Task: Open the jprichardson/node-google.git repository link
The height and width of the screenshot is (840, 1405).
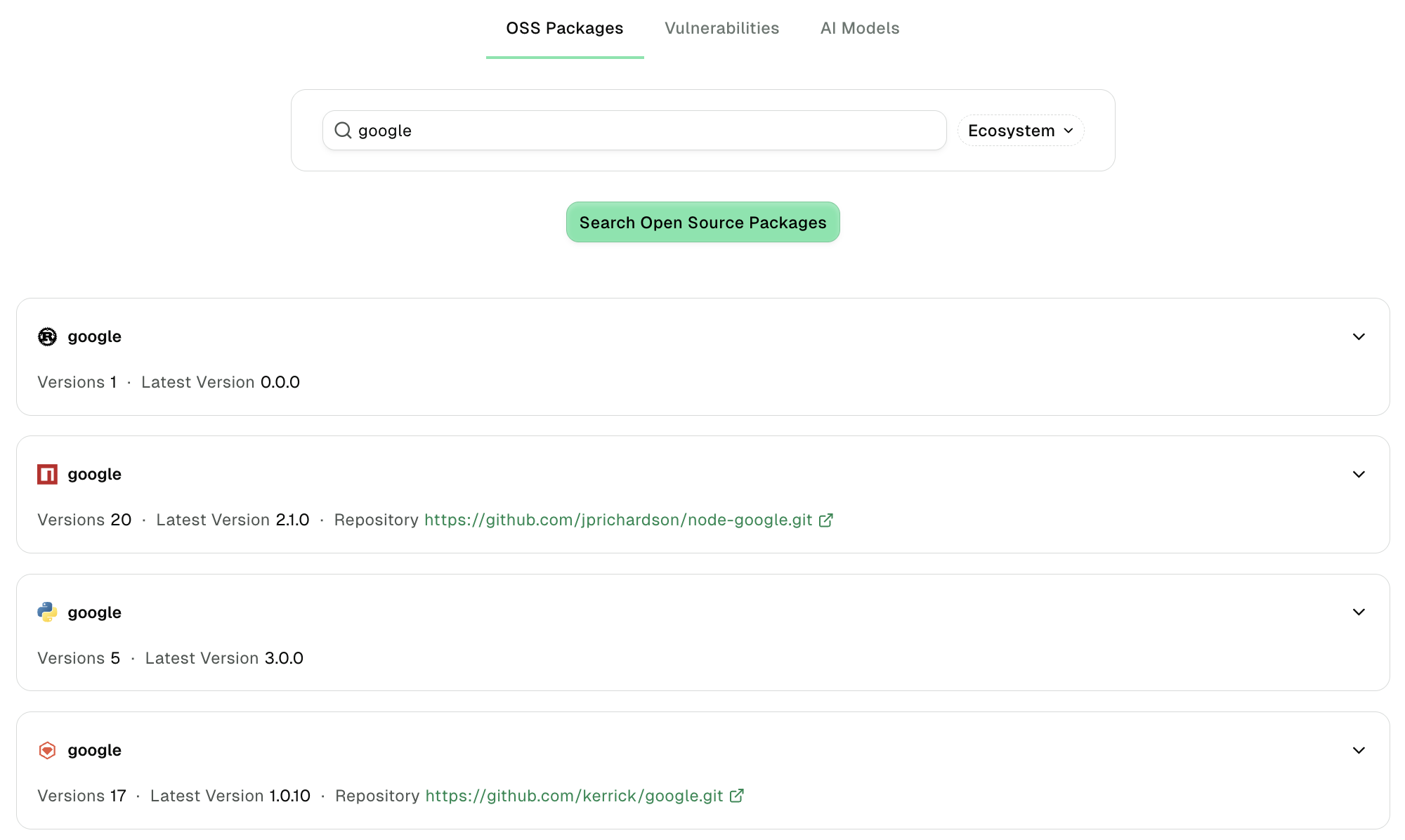Action: click(x=618, y=520)
